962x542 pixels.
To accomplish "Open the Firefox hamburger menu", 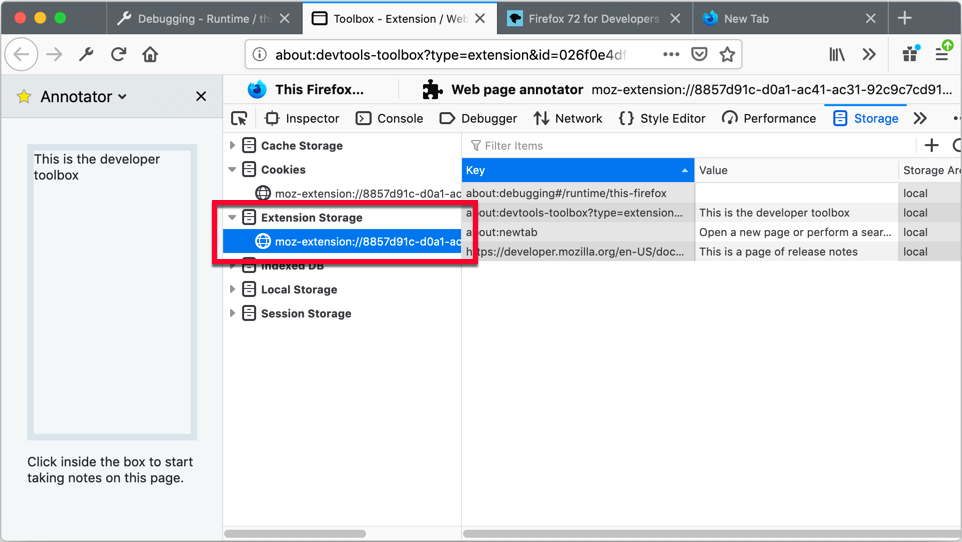I will point(943,53).
